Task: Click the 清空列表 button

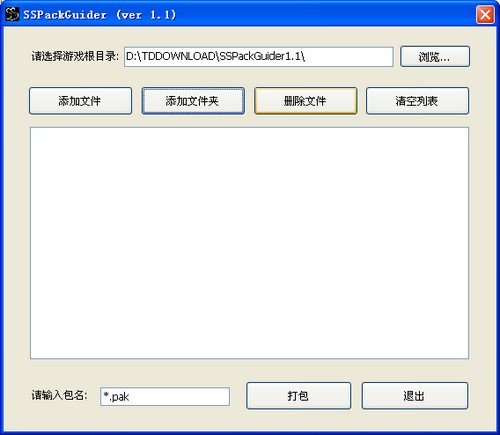Action: 417,101
